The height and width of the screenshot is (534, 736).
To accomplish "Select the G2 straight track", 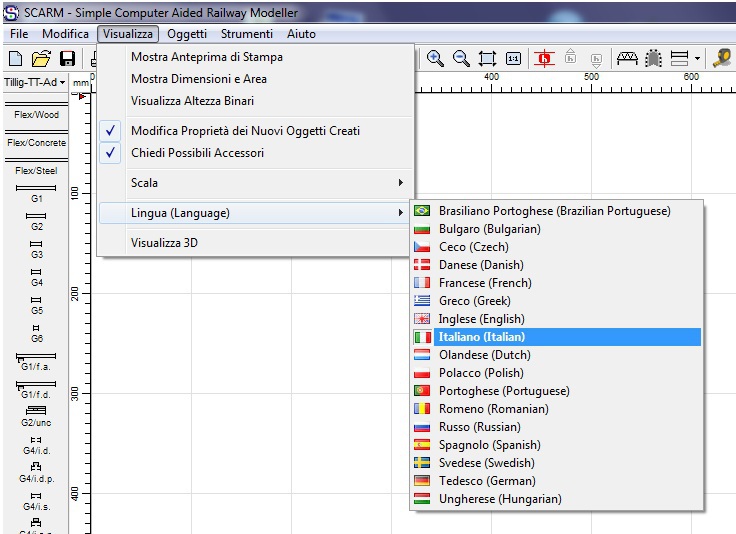I will (36, 221).
